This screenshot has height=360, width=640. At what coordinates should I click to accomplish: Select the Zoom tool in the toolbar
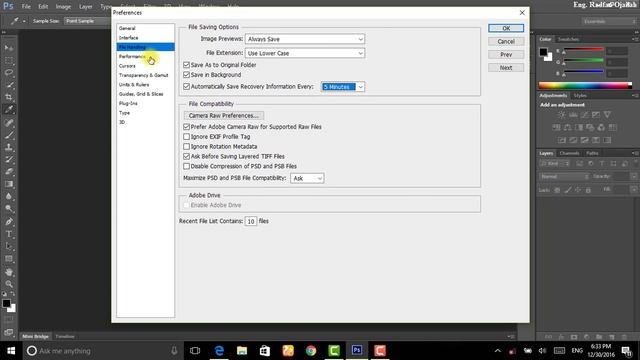click(9, 284)
